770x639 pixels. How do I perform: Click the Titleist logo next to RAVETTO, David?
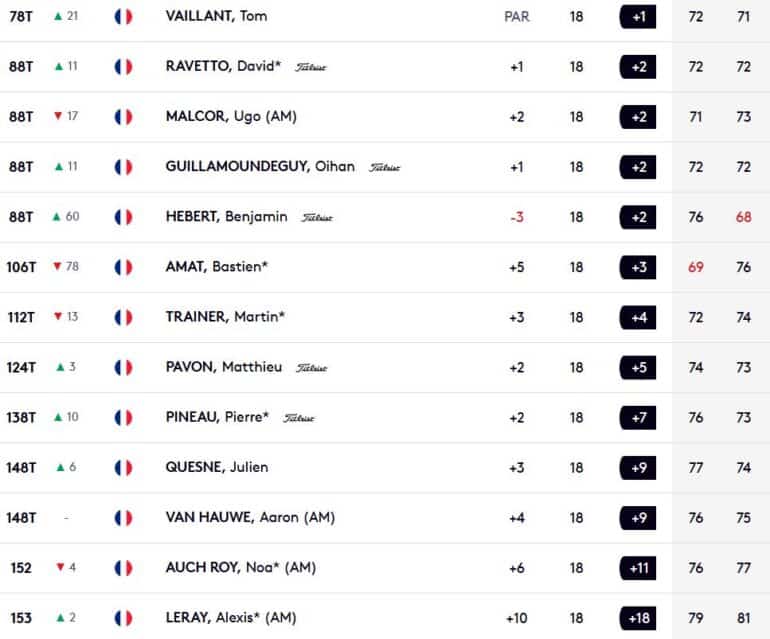(310, 67)
